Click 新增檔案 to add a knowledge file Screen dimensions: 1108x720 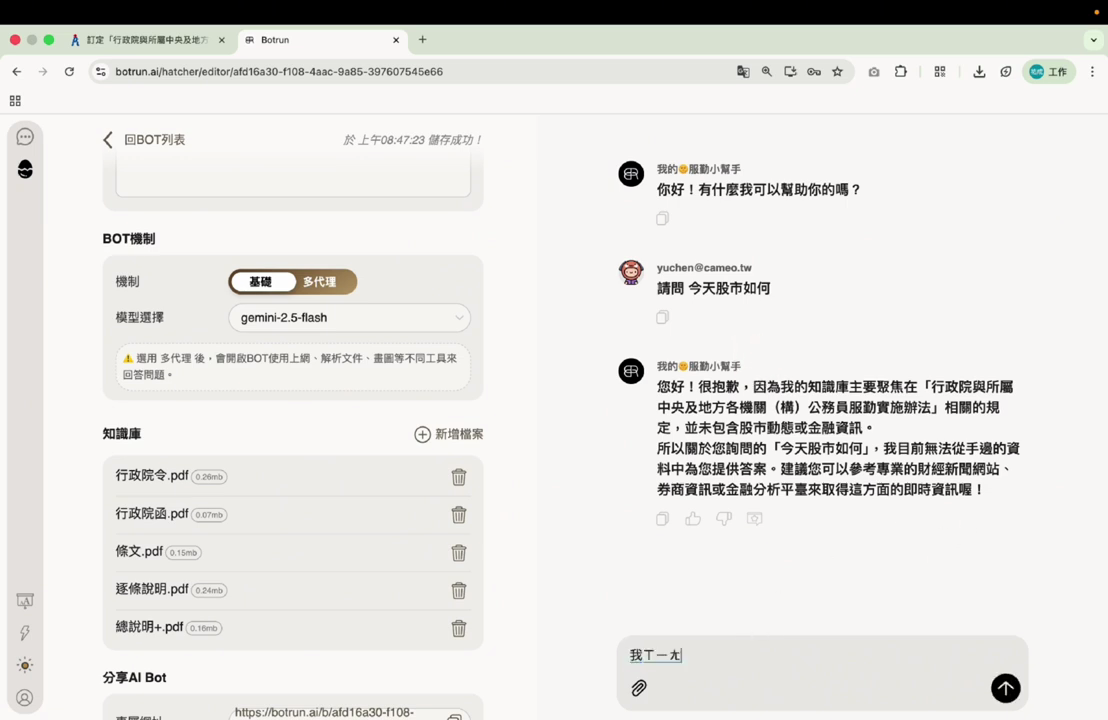pos(449,434)
